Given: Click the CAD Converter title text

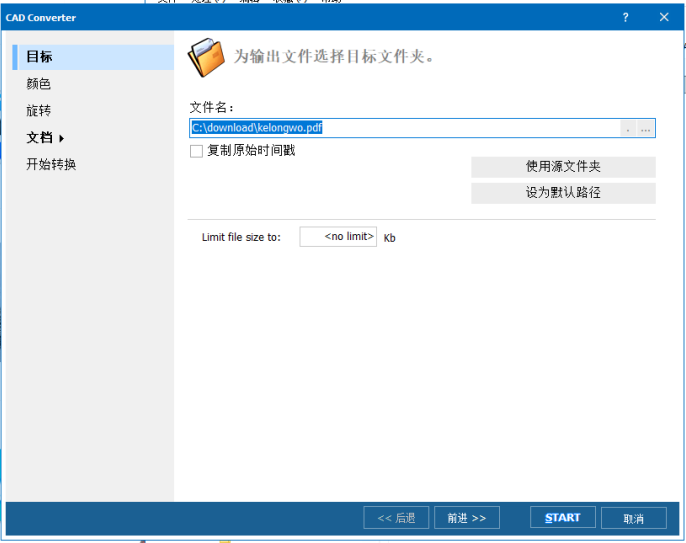Looking at the screenshot, I should 41,18.
